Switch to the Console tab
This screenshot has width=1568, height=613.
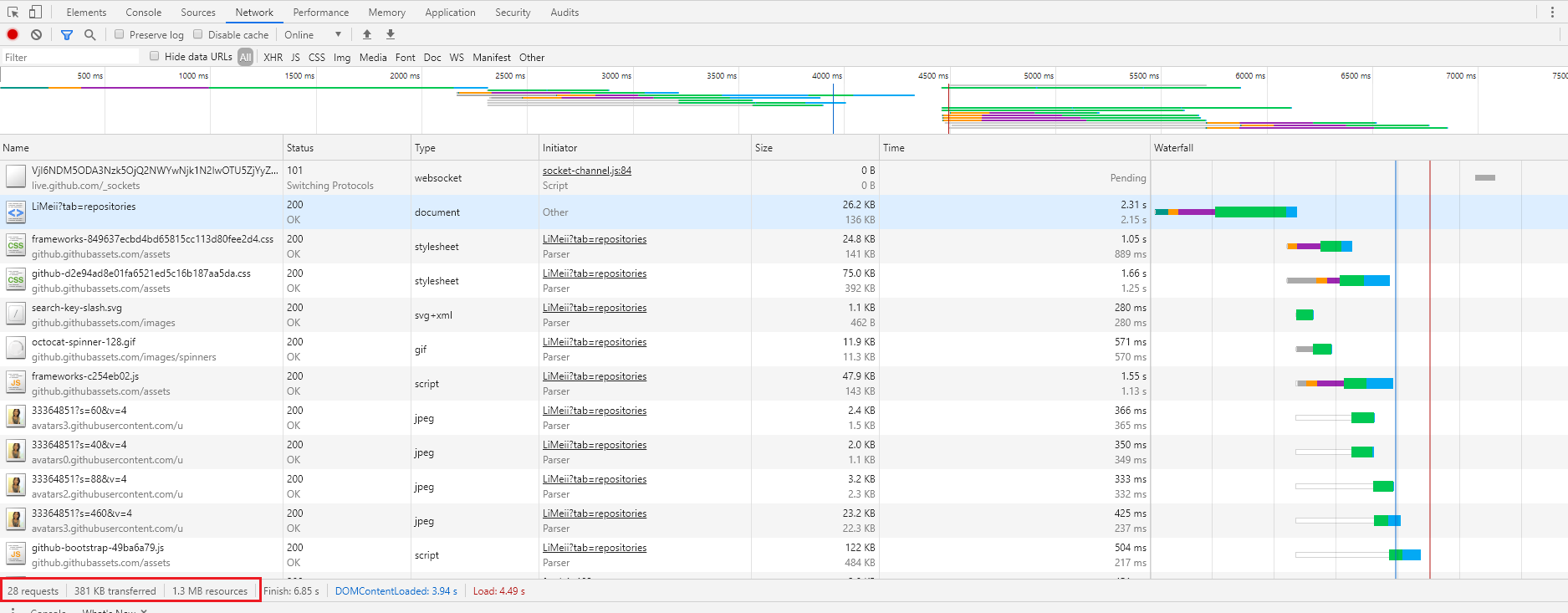pyautogui.click(x=144, y=12)
